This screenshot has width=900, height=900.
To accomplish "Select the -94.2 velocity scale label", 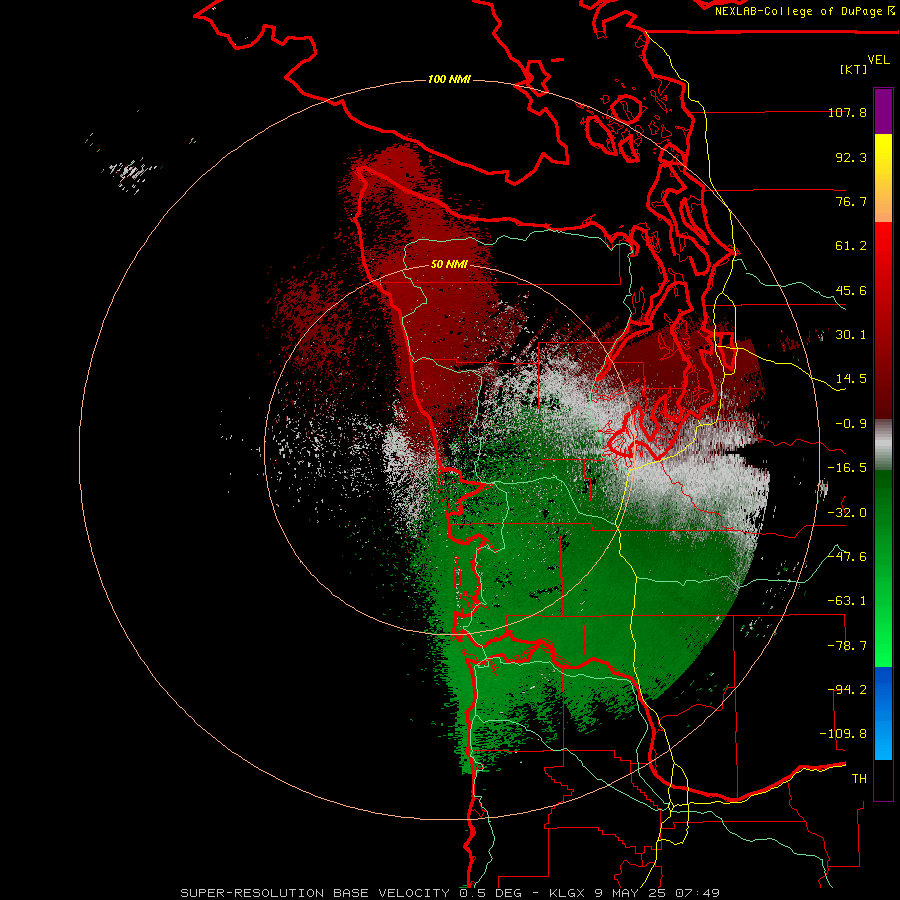I will click(847, 690).
